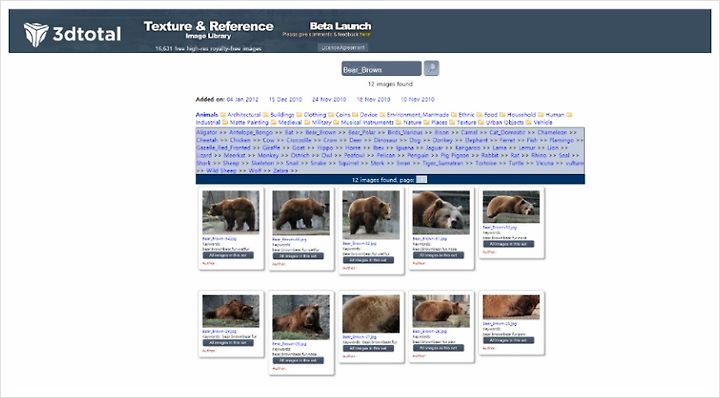Select the Dinosaur subcategory
The image size is (720, 398).
(x=385, y=140)
